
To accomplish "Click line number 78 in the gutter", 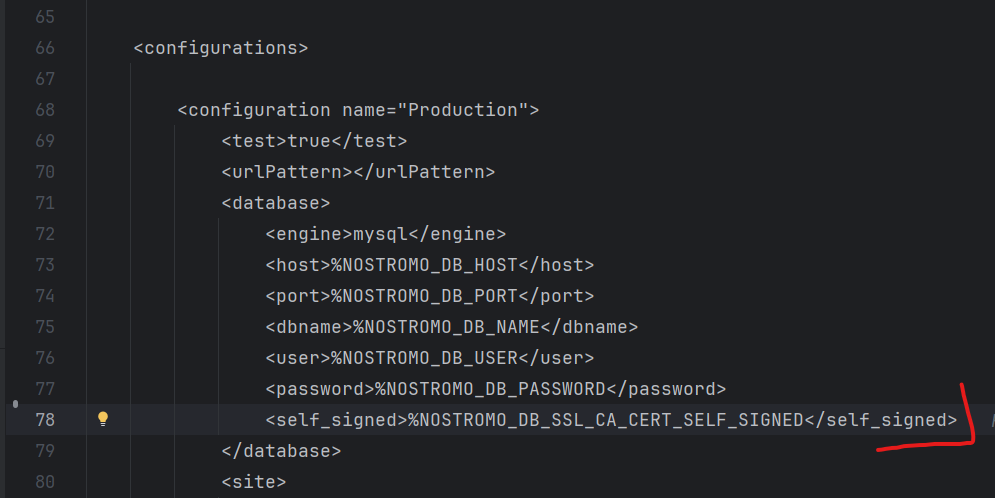I will point(44,420).
